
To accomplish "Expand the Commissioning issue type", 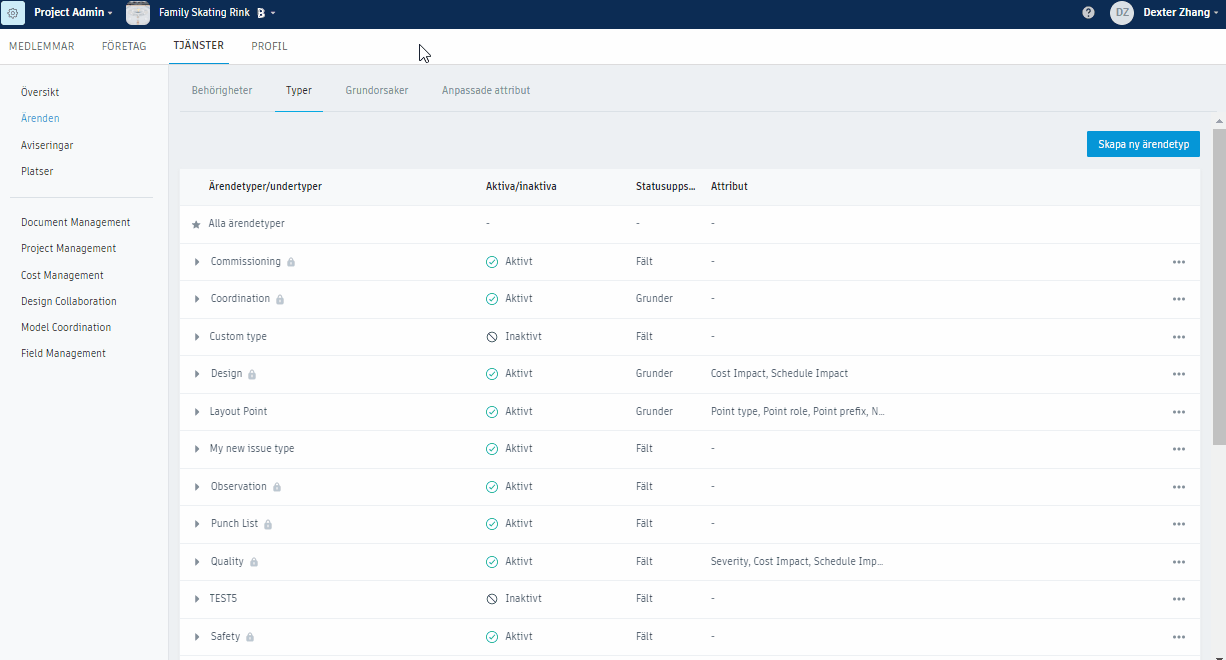I will (x=197, y=262).
